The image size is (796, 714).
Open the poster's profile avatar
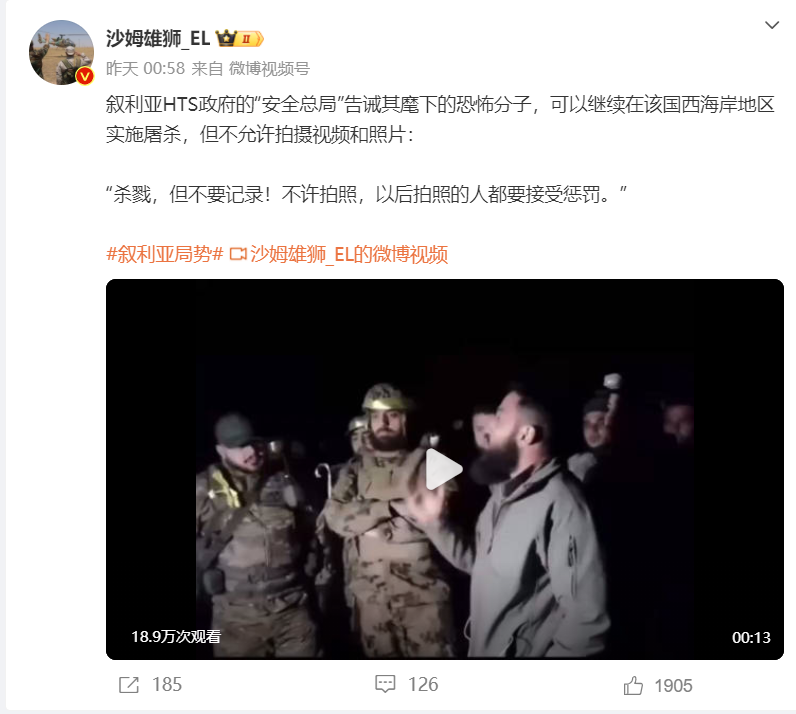click(61, 52)
